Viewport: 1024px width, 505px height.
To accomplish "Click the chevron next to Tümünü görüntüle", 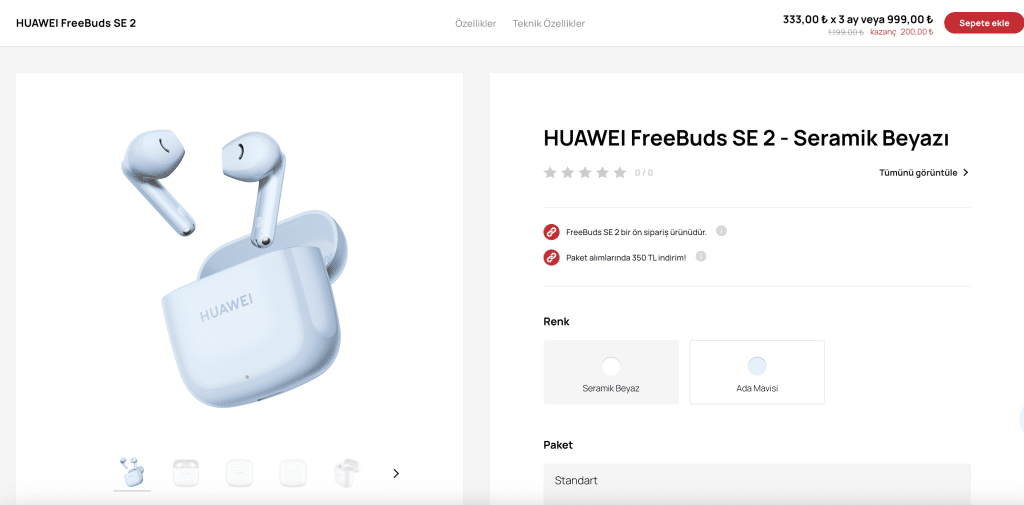I will pyautogui.click(x=966, y=173).
